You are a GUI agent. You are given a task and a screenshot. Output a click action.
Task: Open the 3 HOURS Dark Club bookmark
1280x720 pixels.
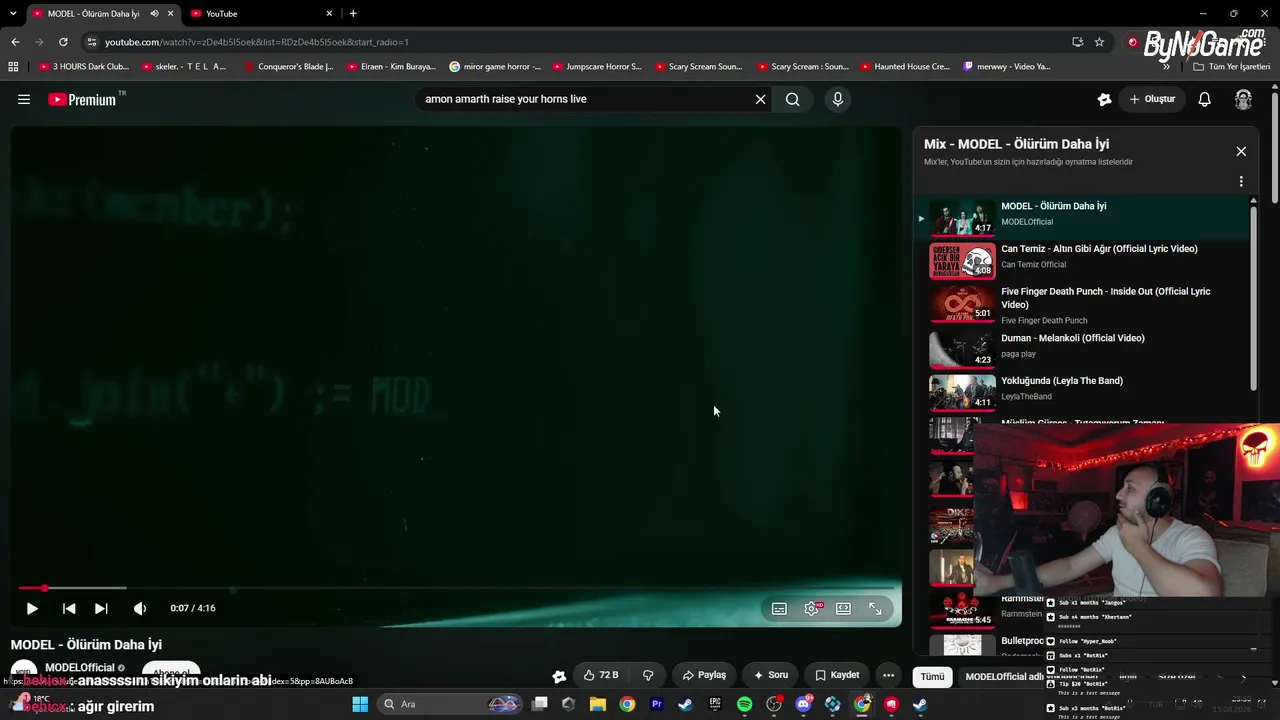click(x=84, y=67)
